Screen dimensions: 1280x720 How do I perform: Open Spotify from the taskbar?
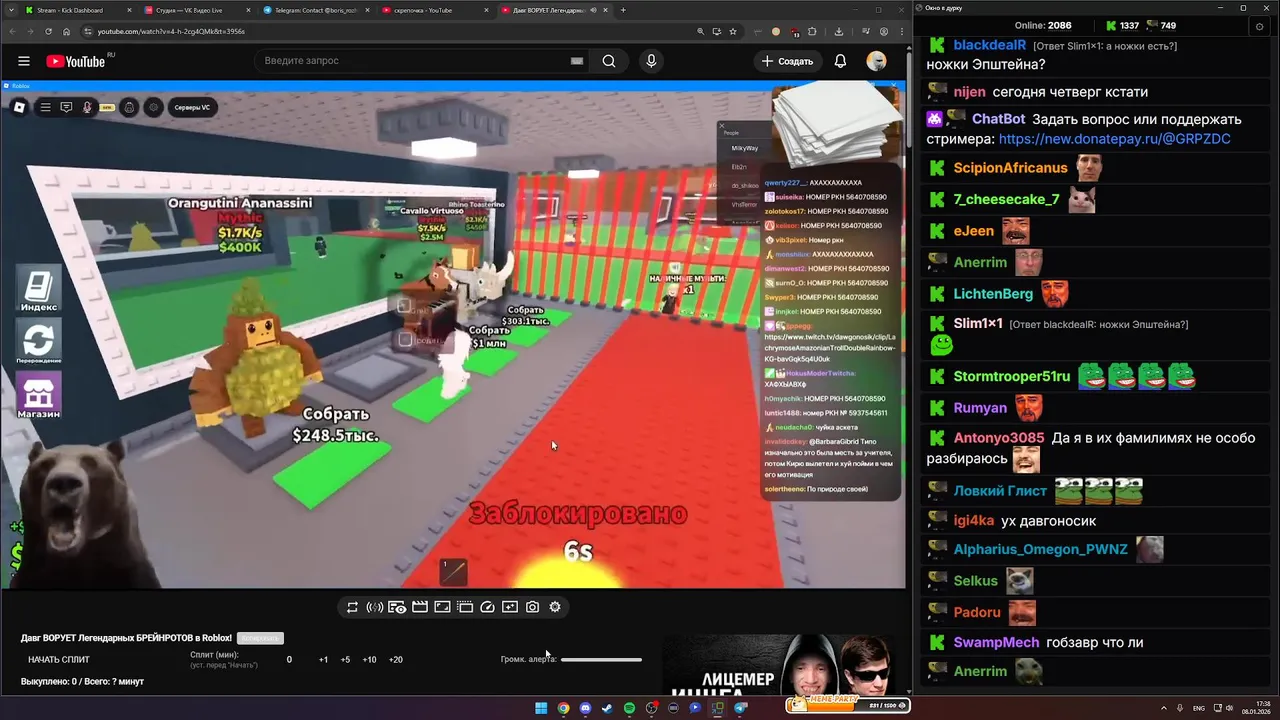click(629, 708)
